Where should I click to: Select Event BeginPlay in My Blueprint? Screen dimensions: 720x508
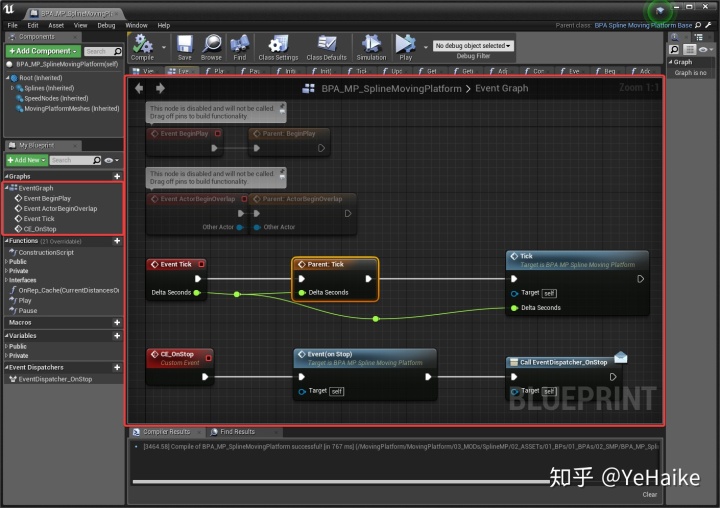(47, 198)
